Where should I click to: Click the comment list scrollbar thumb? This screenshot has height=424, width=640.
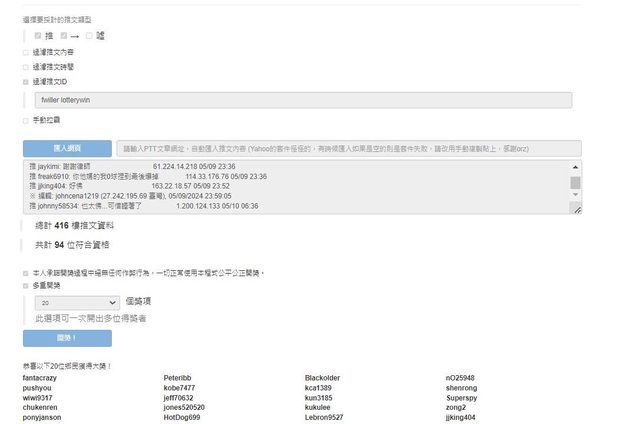575,183
